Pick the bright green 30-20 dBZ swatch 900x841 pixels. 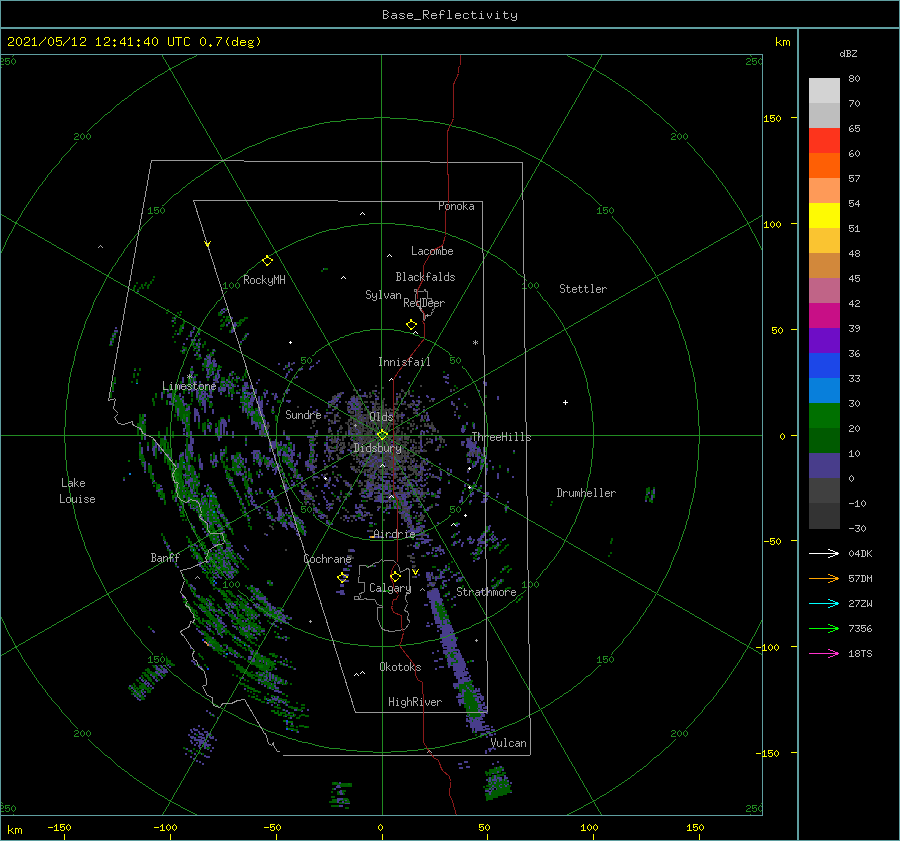(x=824, y=416)
